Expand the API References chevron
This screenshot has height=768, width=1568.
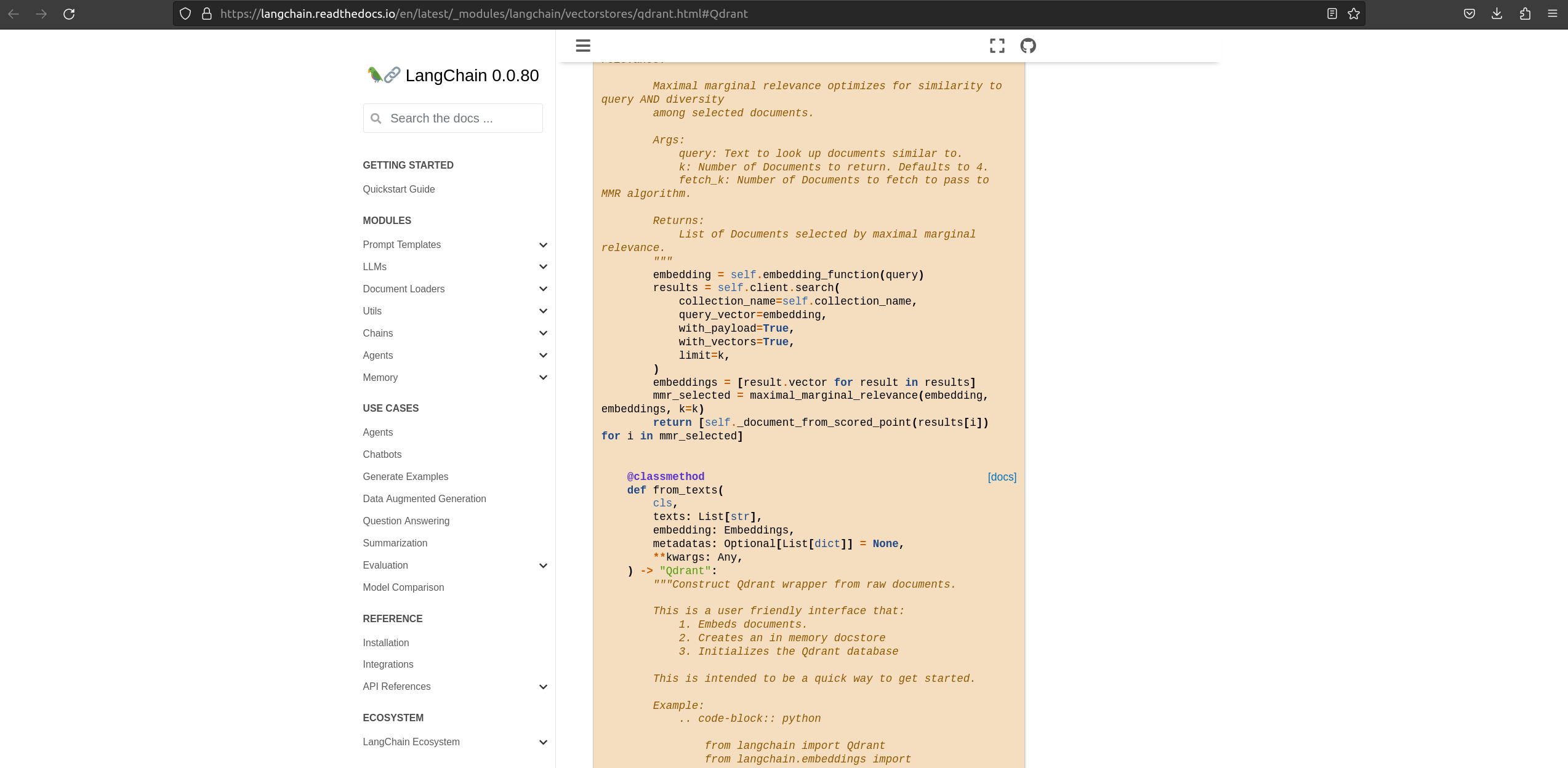(x=543, y=687)
